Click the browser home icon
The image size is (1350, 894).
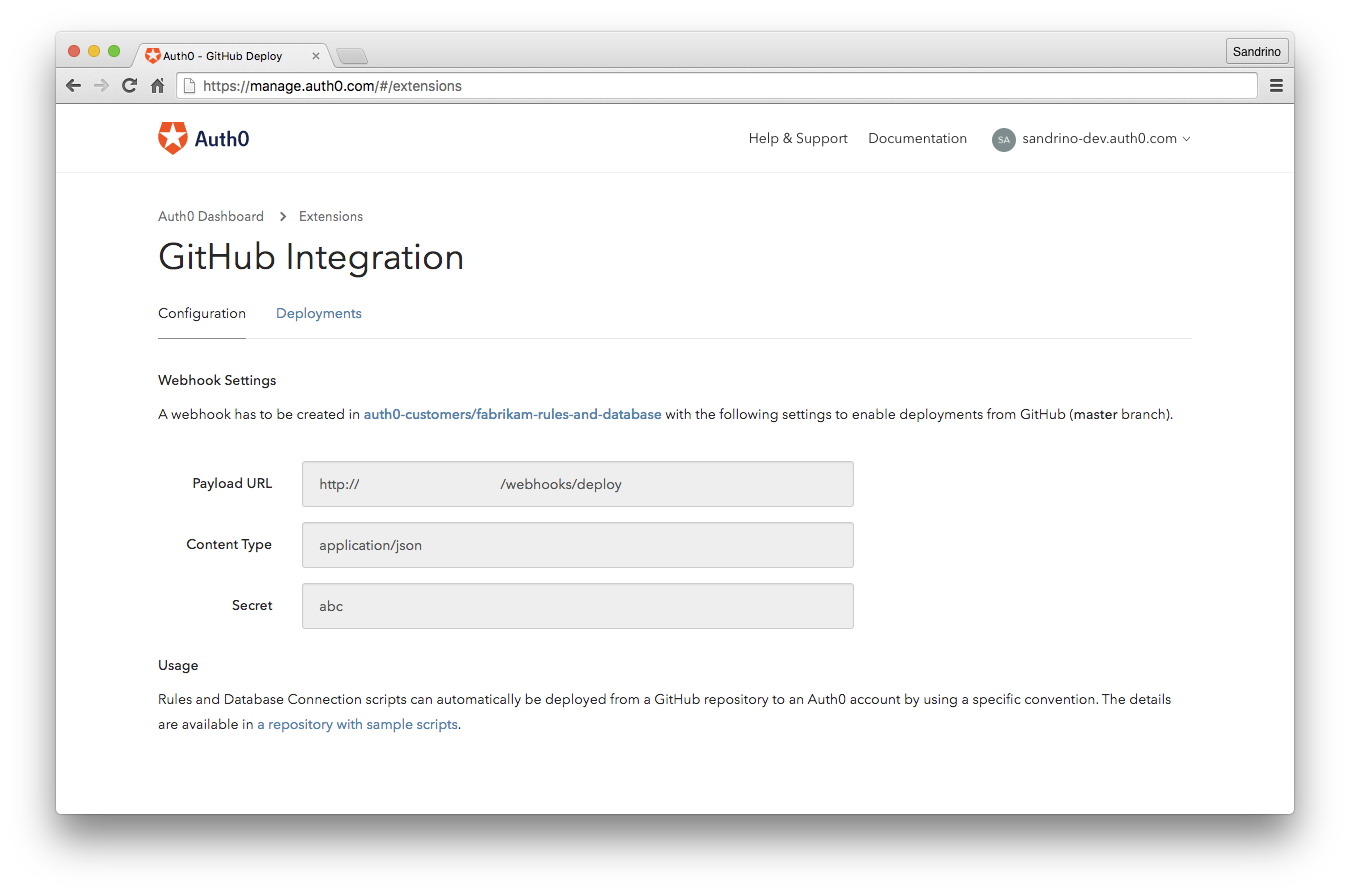157,85
